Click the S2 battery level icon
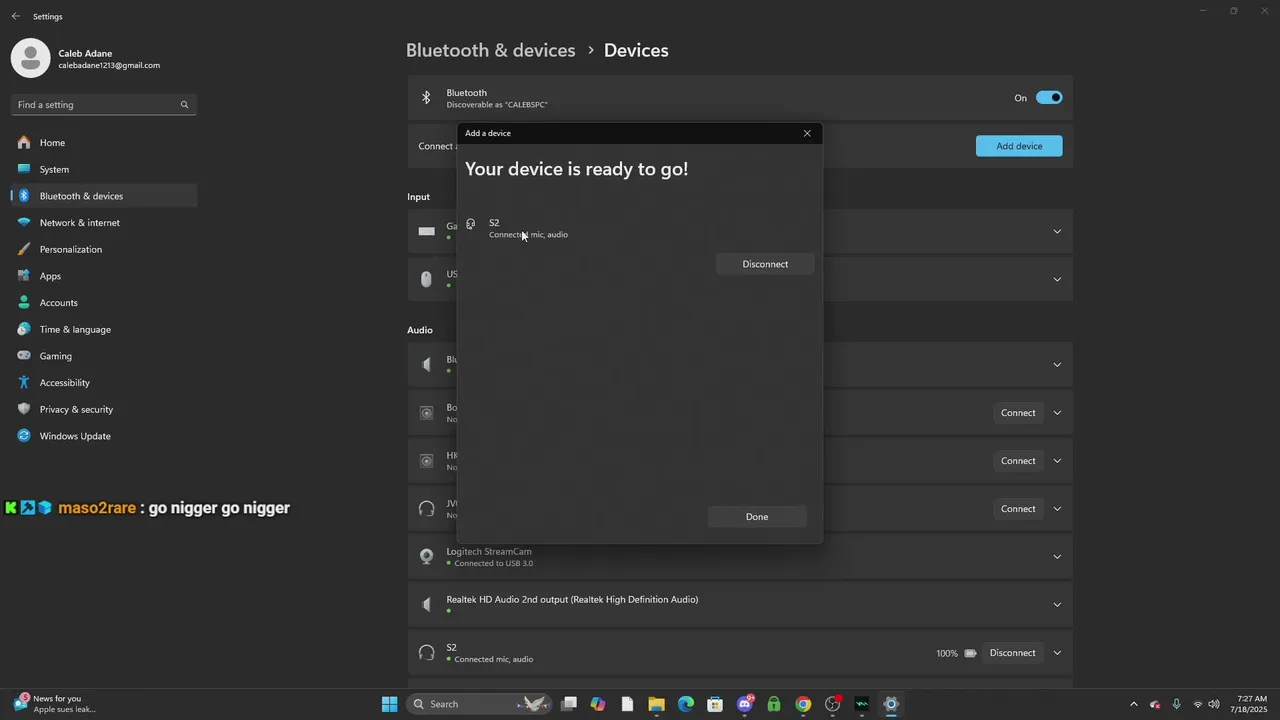 point(970,653)
